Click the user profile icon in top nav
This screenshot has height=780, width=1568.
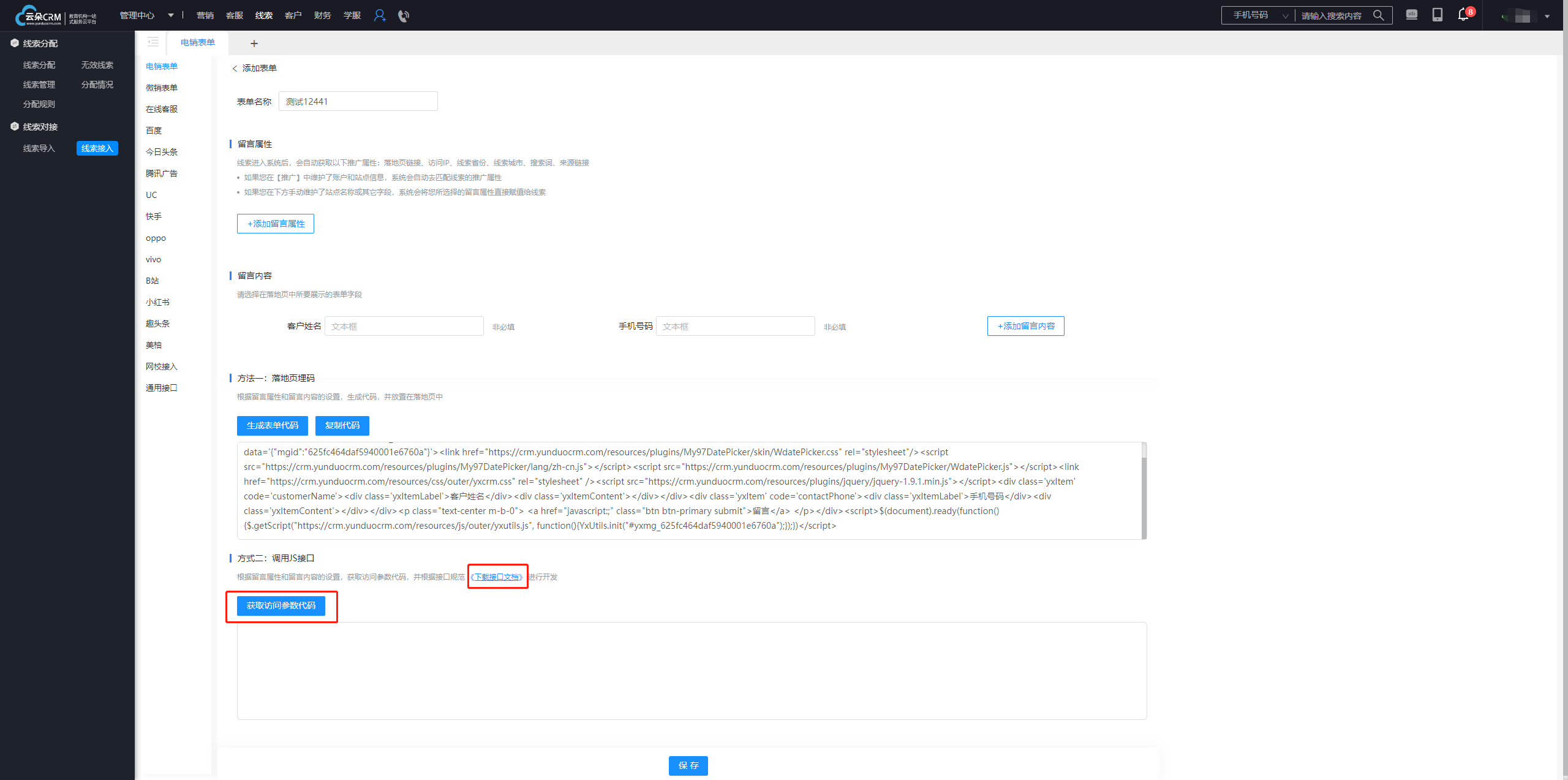[380, 15]
